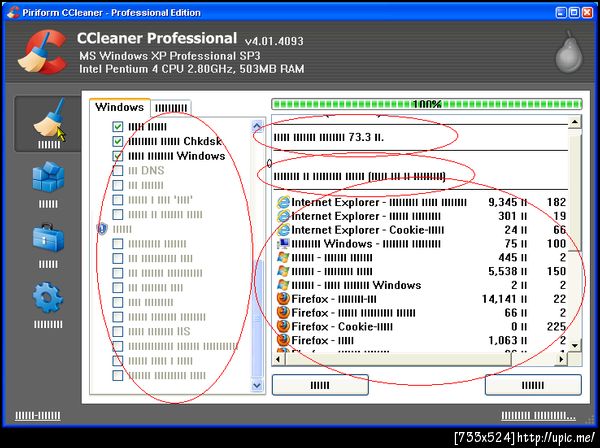The image size is (600, 448).
Task: Click the Internet Explorer icon in the 301 row
Action: click(283, 216)
